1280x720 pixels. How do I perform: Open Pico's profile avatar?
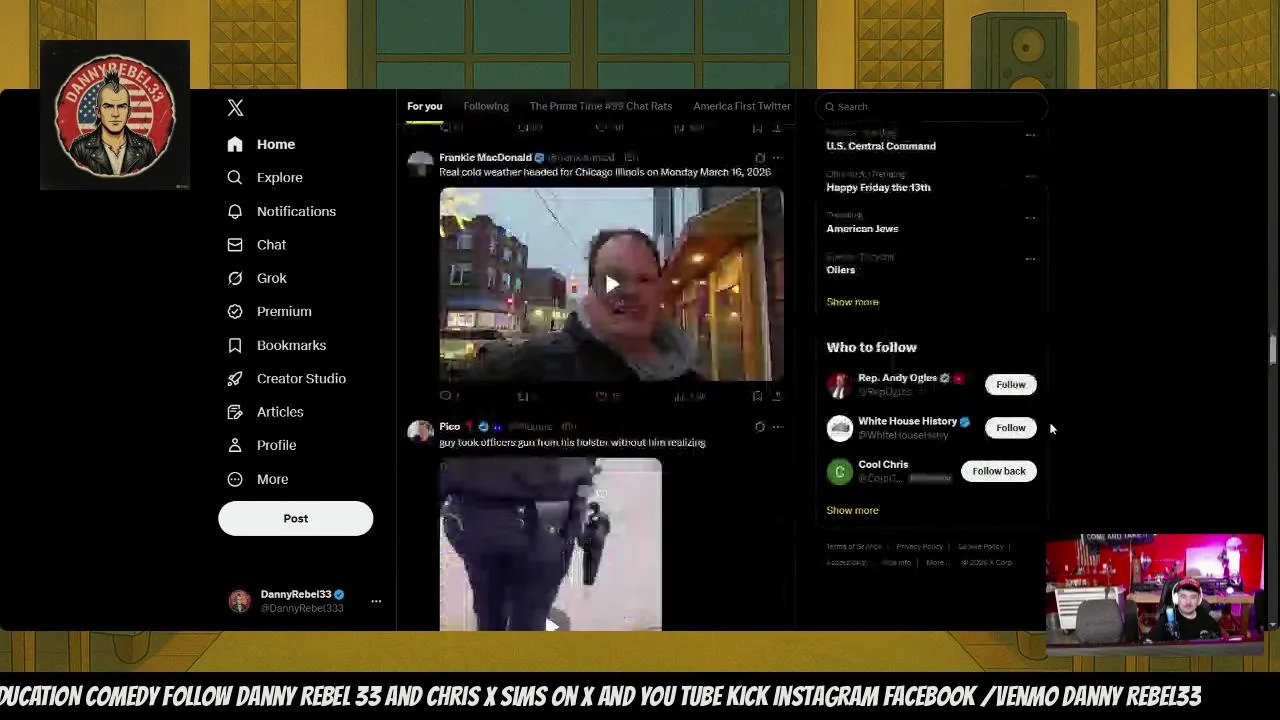click(x=420, y=431)
